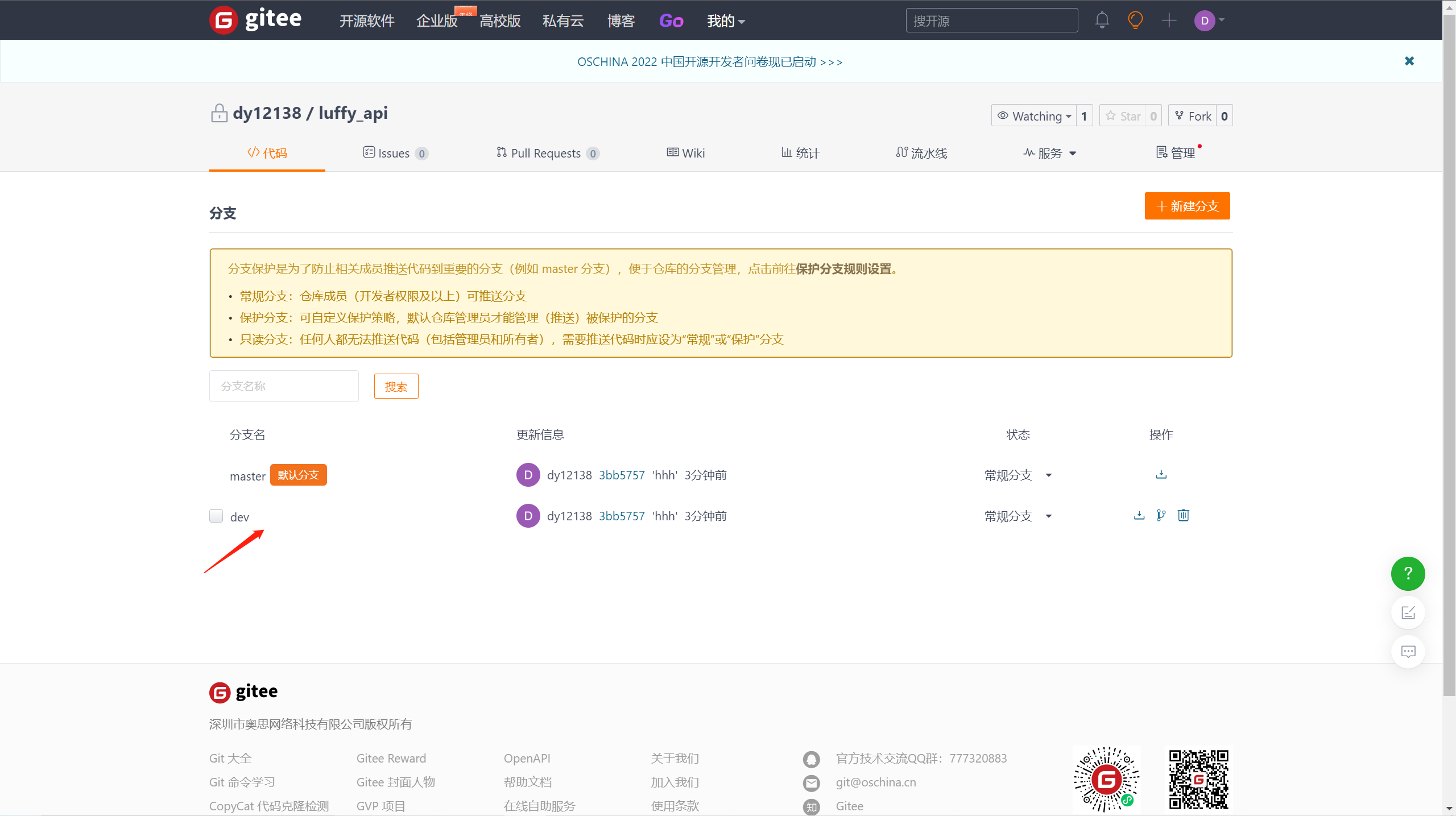Image resolution: width=1456 pixels, height=816 pixels.
Task: Check the dev branch checkbox
Action: [x=216, y=516]
